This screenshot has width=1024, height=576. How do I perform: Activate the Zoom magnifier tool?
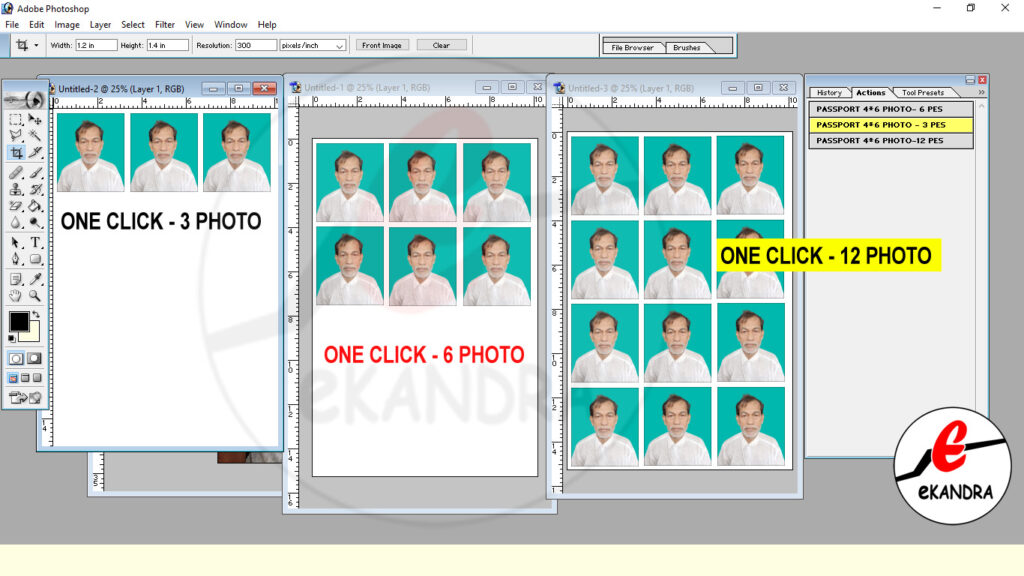point(36,296)
